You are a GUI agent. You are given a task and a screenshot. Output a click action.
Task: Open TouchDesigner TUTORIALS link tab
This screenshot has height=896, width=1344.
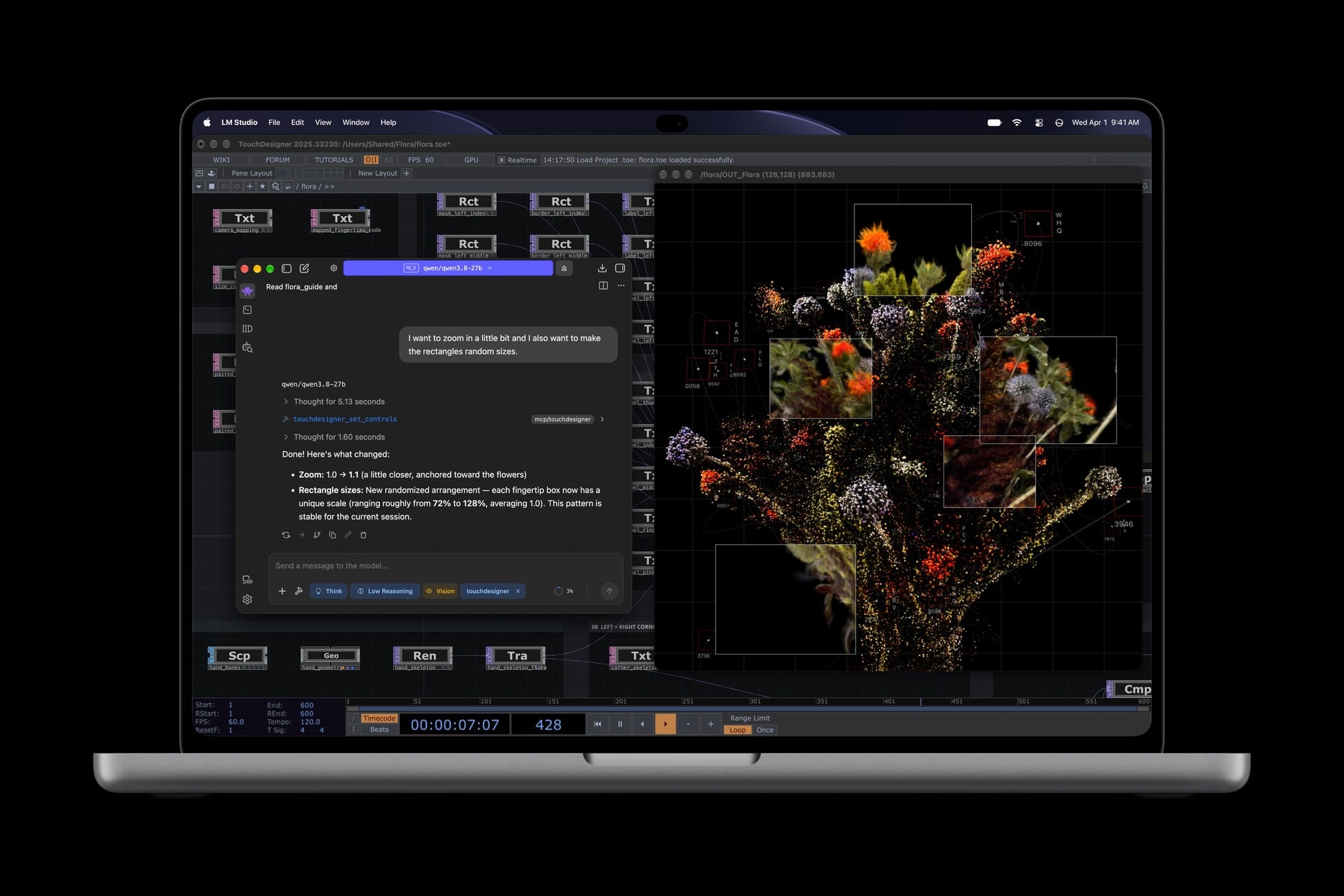[334, 160]
